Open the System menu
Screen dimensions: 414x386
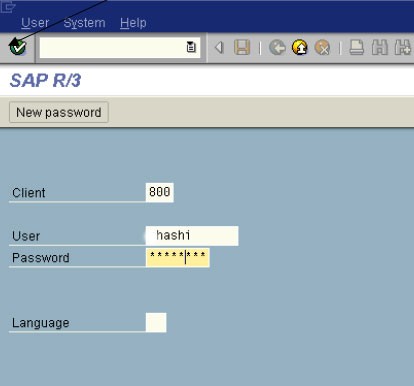84,23
